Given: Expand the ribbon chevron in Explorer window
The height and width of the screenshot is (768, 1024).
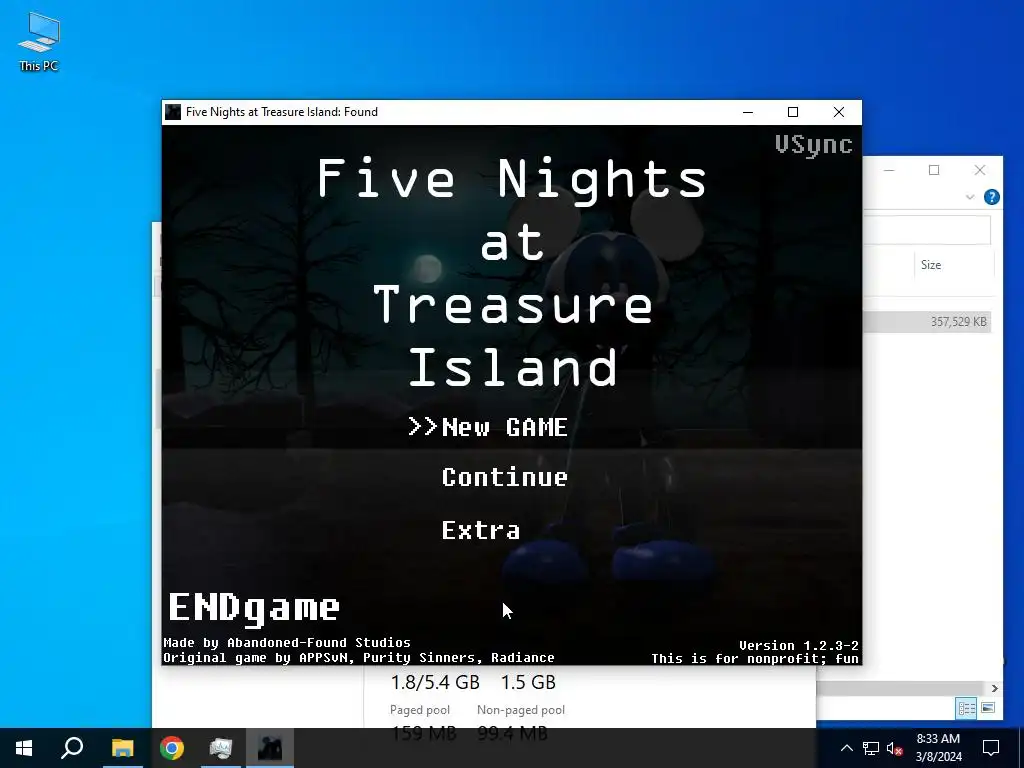Looking at the screenshot, I should coord(970,197).
